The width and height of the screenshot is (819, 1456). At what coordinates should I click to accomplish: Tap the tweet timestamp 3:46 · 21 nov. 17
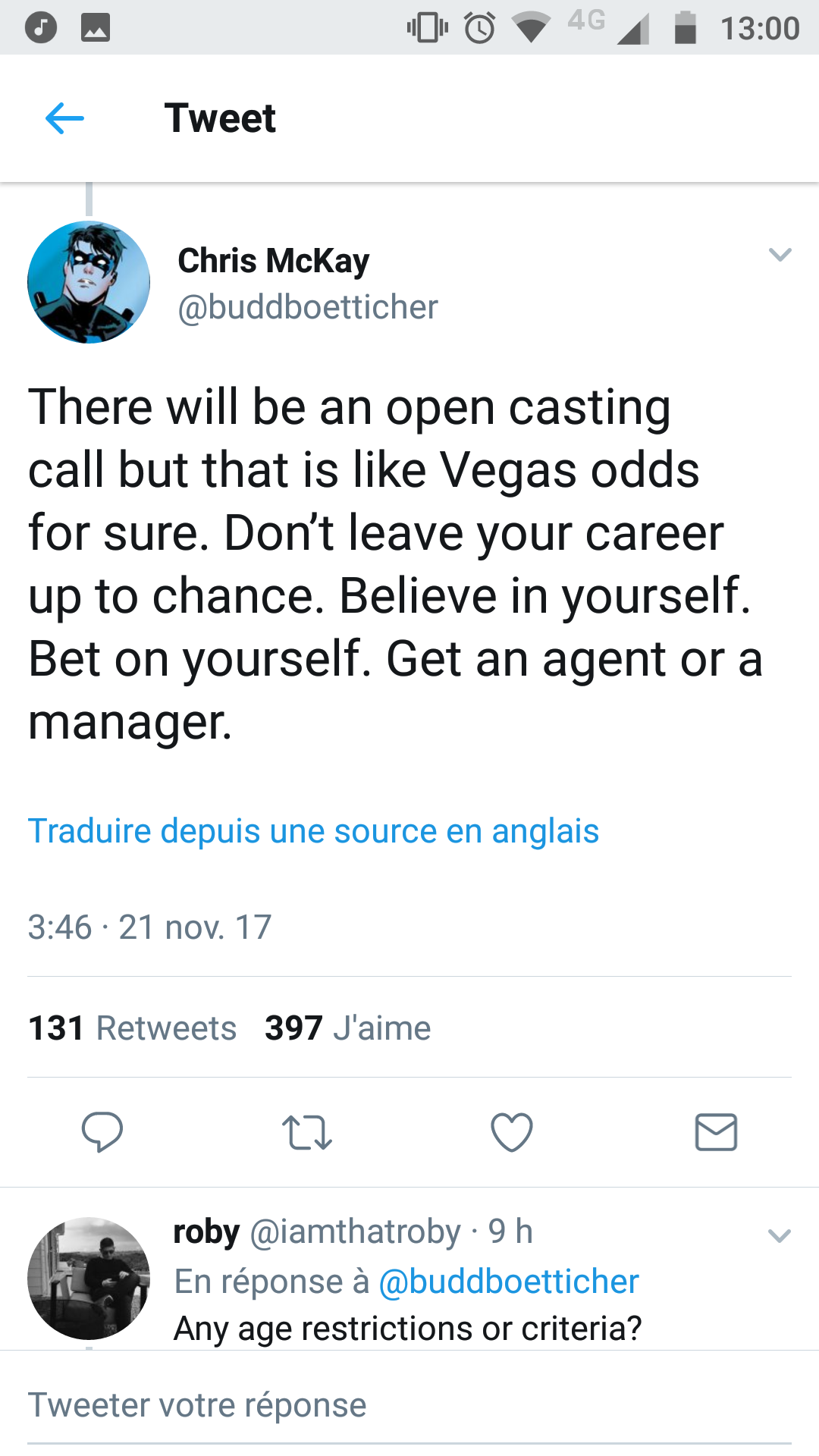(x=150, y=927)
